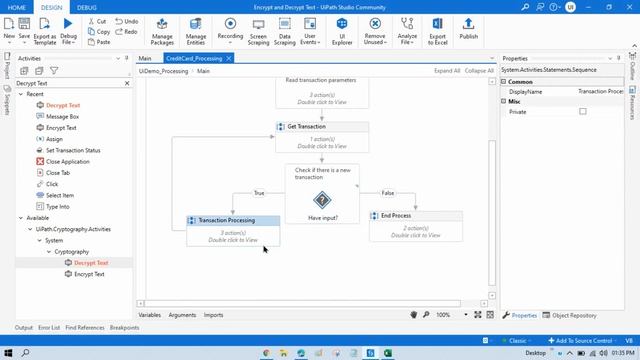The width and height of the screenshot is (640, 360).
Task: Undo the last action
Action: click(x=127, y=21)
